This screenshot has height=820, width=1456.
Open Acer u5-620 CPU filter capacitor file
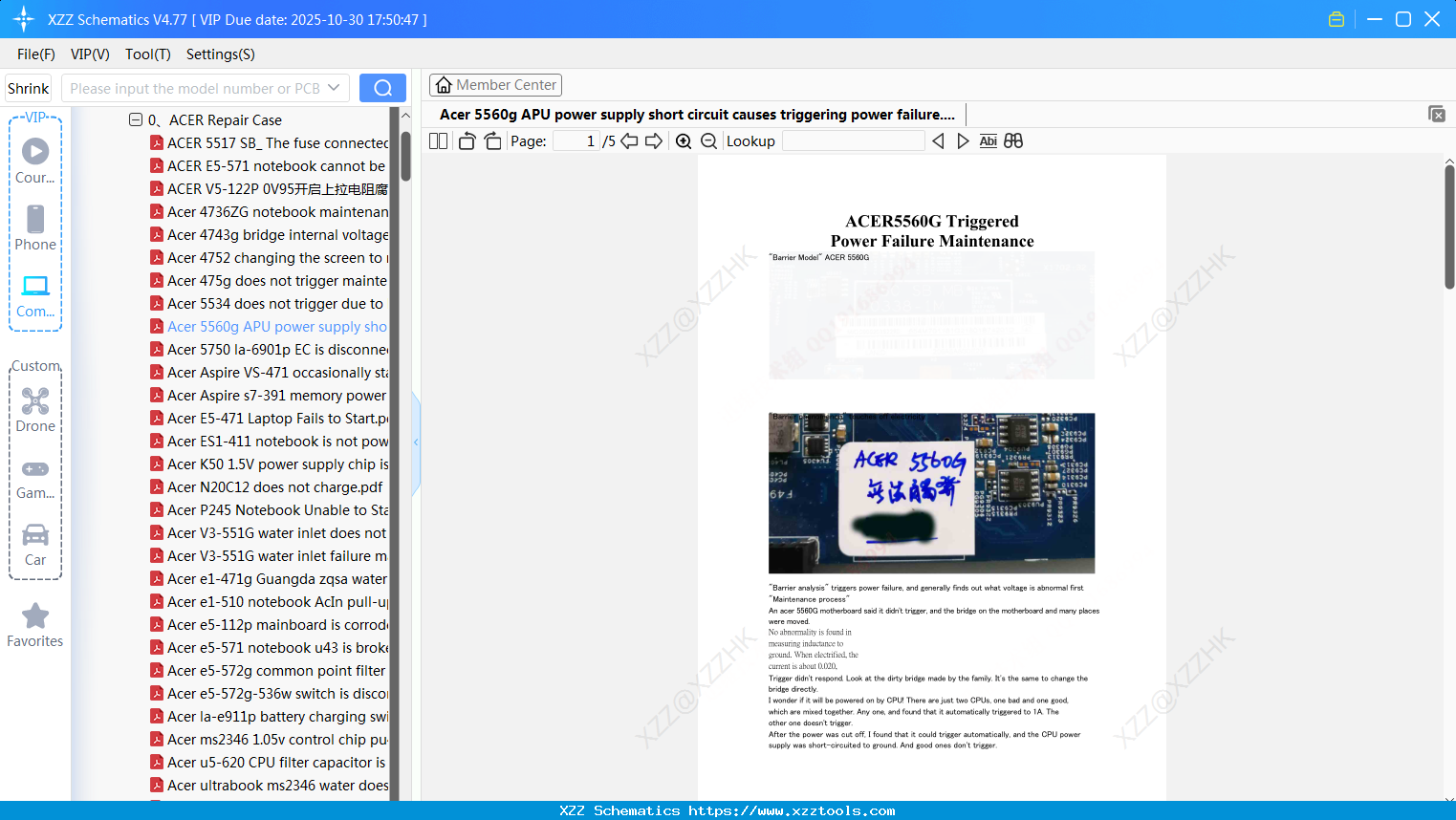point(269,763)
